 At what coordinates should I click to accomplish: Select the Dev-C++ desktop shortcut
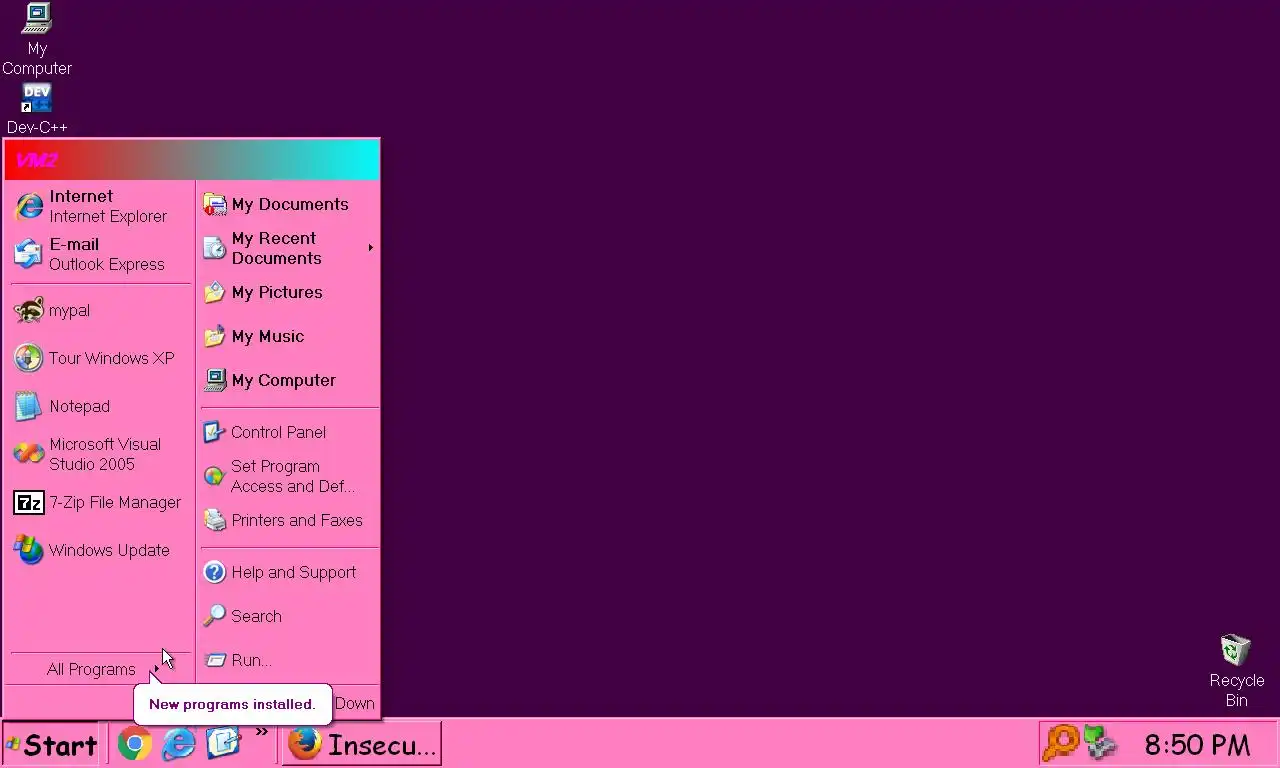37,110
